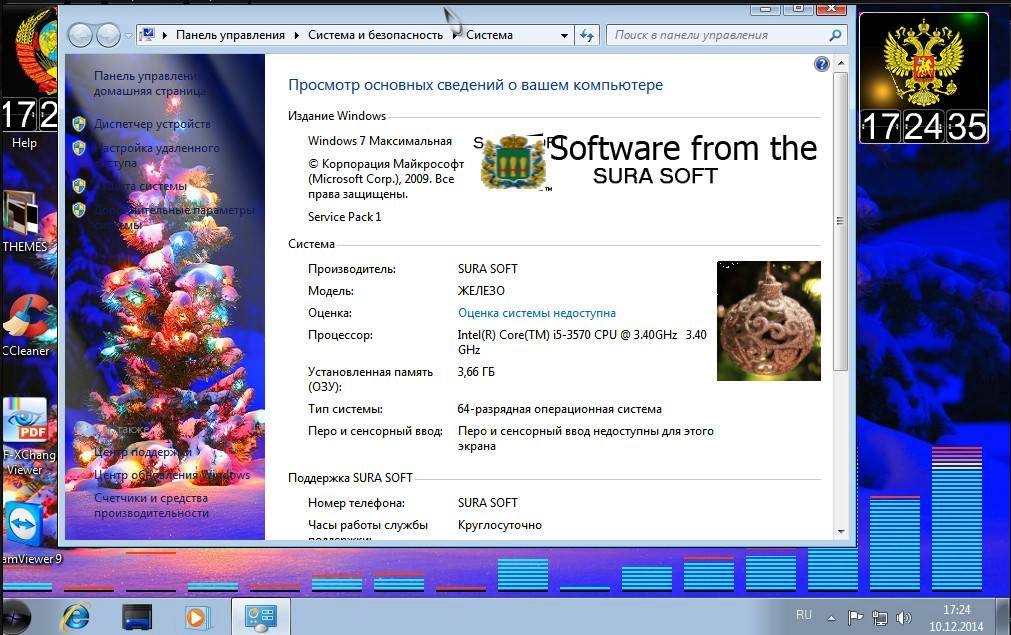Go back with the Back arrow button
The width and height of the screenshot is (1011, 635).
click(x=80, y=35)
